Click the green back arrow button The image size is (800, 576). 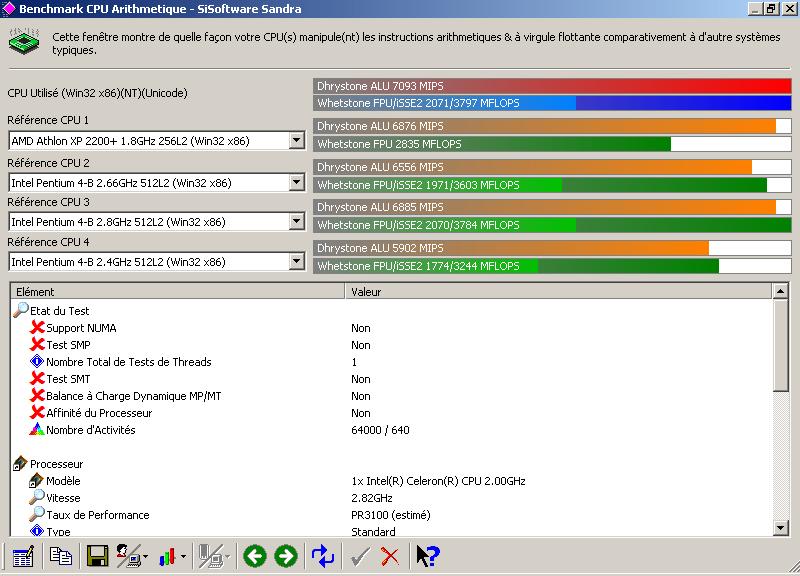[x=255, y=556]
